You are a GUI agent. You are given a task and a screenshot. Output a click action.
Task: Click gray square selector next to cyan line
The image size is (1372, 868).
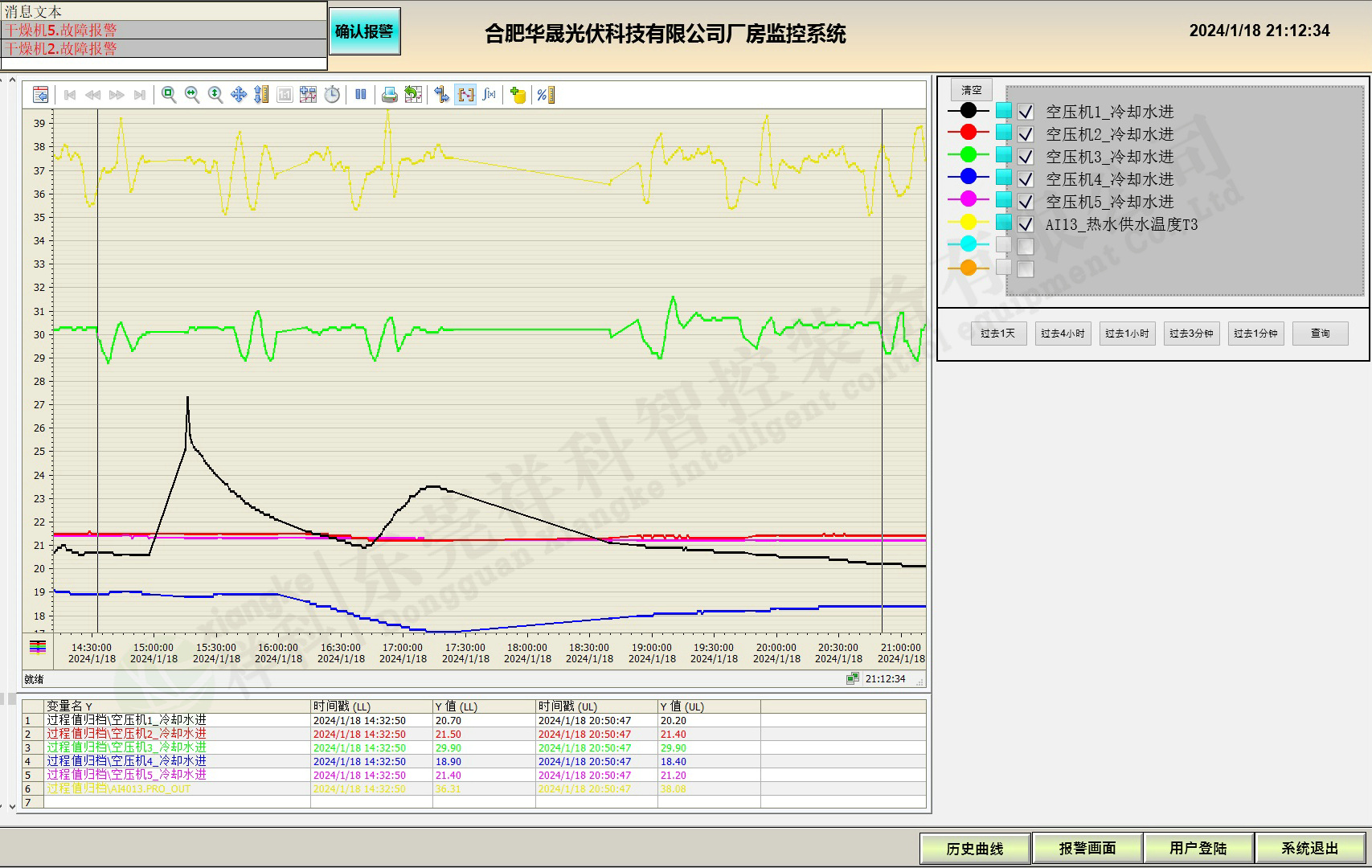click(1004, 244)
